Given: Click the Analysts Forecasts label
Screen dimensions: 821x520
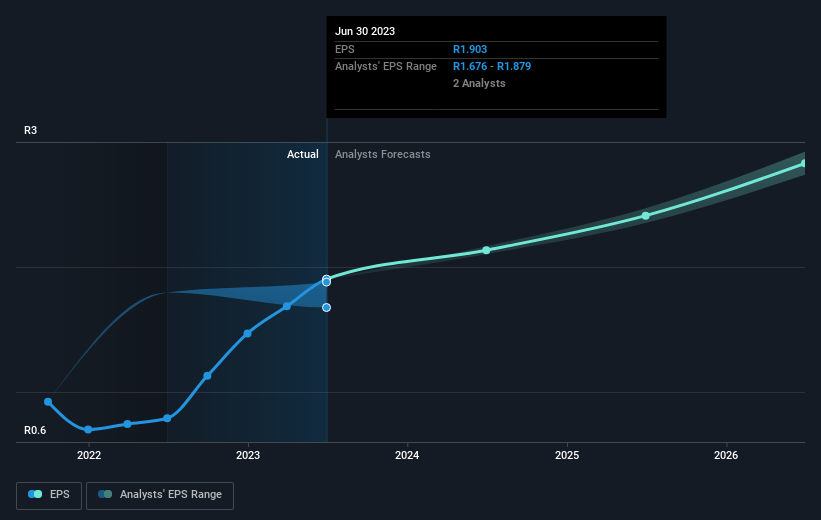Looking at the screenshot, I should click(x=383, y=154).
